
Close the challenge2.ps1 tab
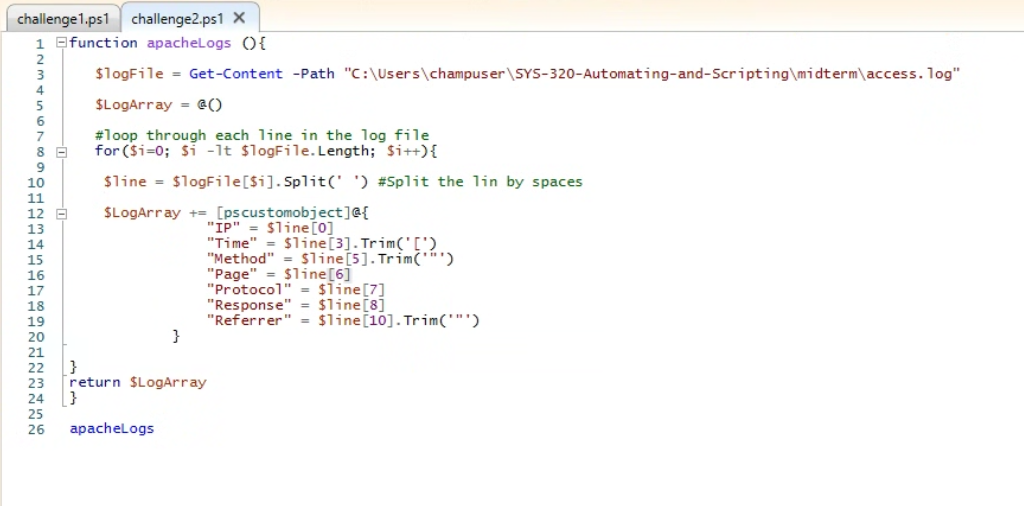point(239,18)
